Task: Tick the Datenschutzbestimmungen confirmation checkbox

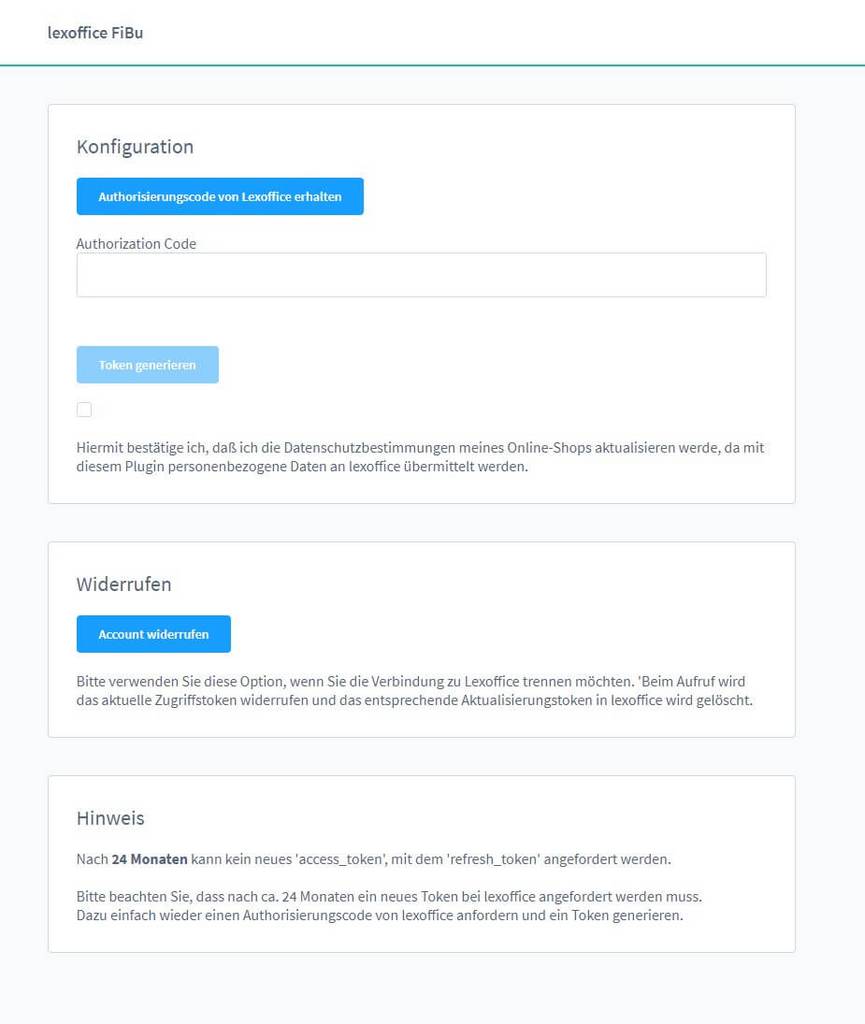Action: [84, 409]
